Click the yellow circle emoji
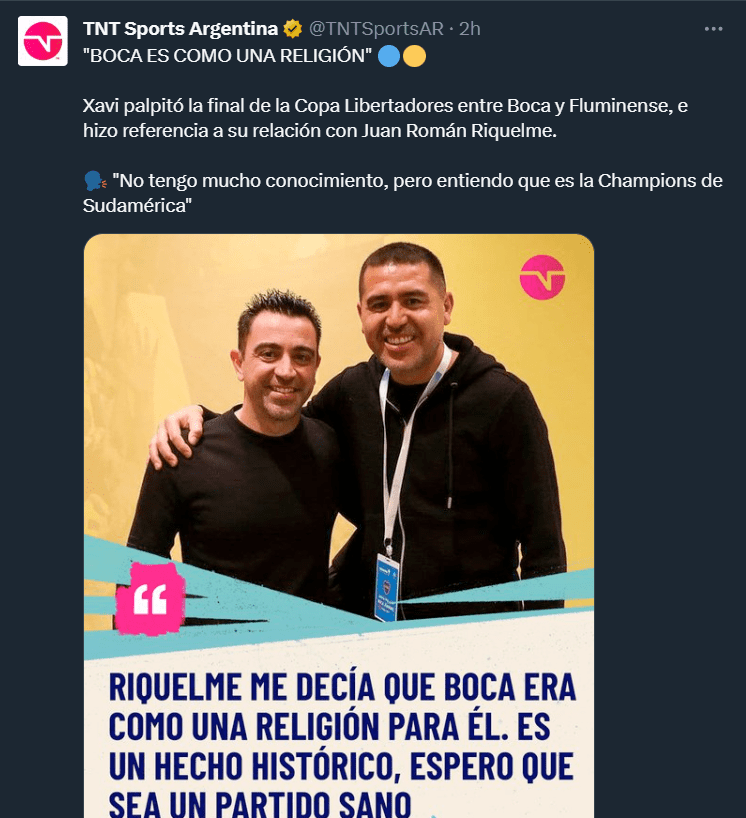The image size is (746, 818). click(414, 56)
